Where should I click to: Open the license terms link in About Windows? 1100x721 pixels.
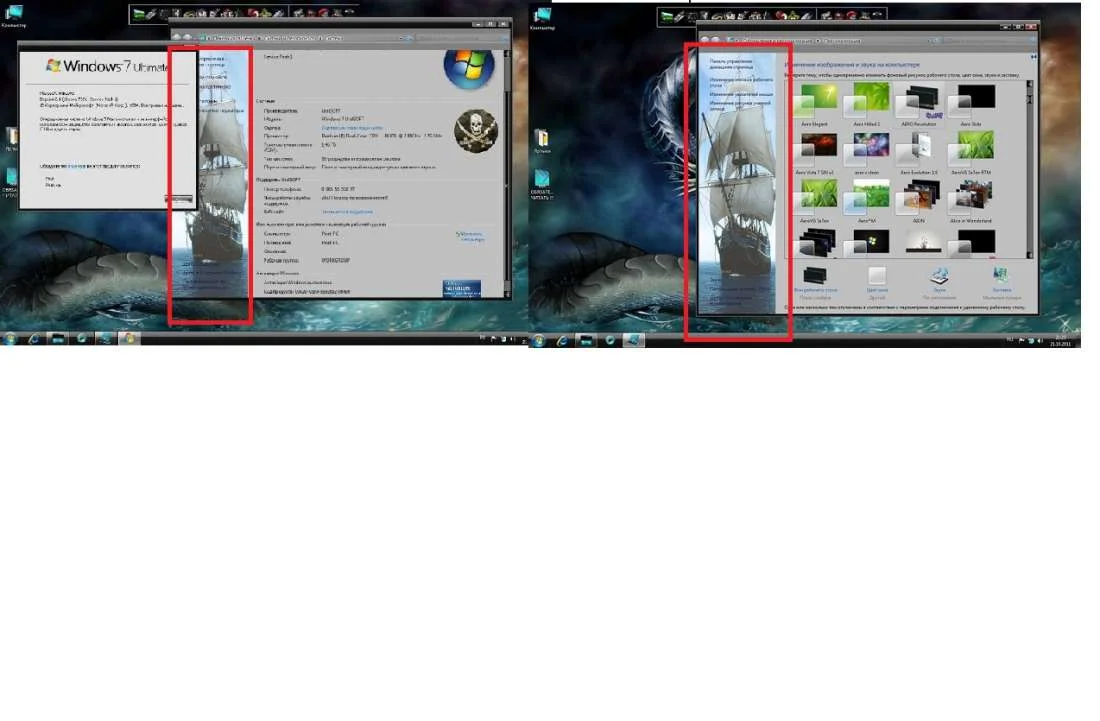coord(76,166)
